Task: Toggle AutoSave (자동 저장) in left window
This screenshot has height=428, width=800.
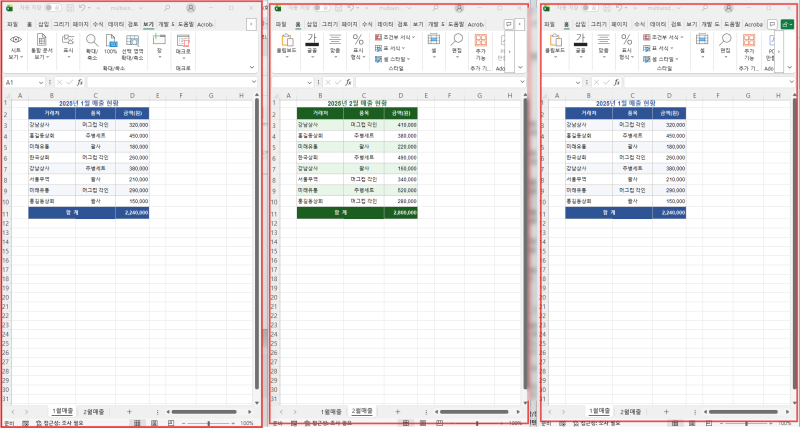Action: pos(53,8)
